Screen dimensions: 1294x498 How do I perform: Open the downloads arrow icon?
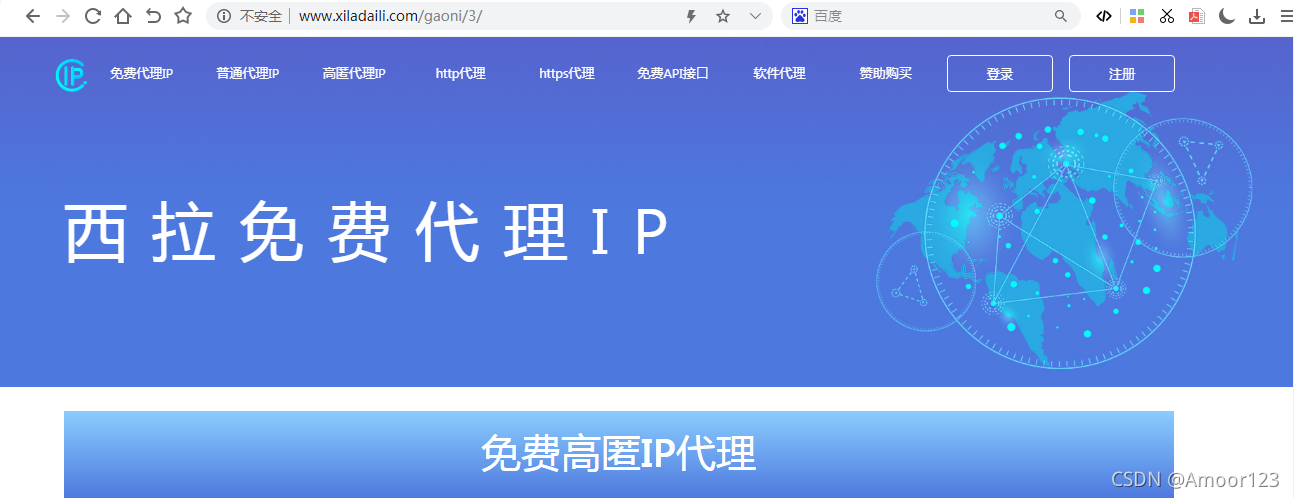[1257, 16]
